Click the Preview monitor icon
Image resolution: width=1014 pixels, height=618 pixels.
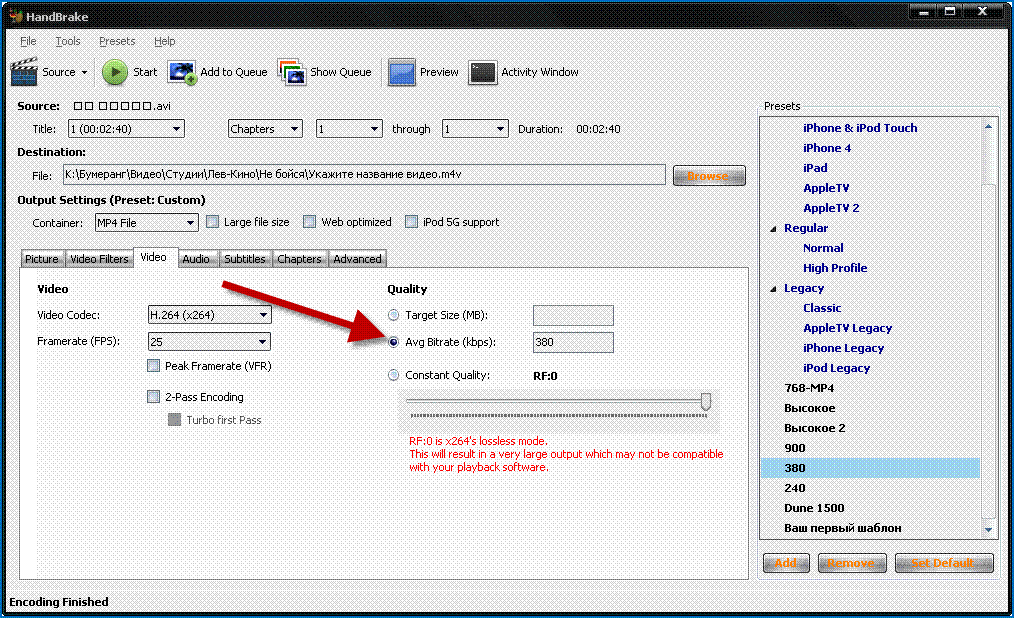pos(402,72)
